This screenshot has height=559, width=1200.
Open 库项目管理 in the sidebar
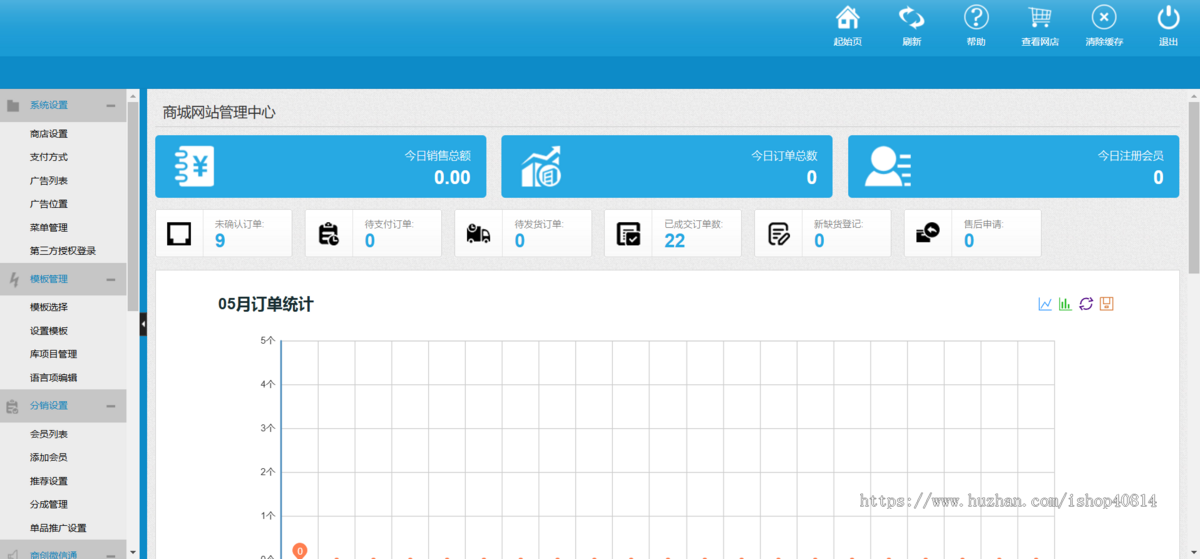pyautogui.click(x=53, y=354)
